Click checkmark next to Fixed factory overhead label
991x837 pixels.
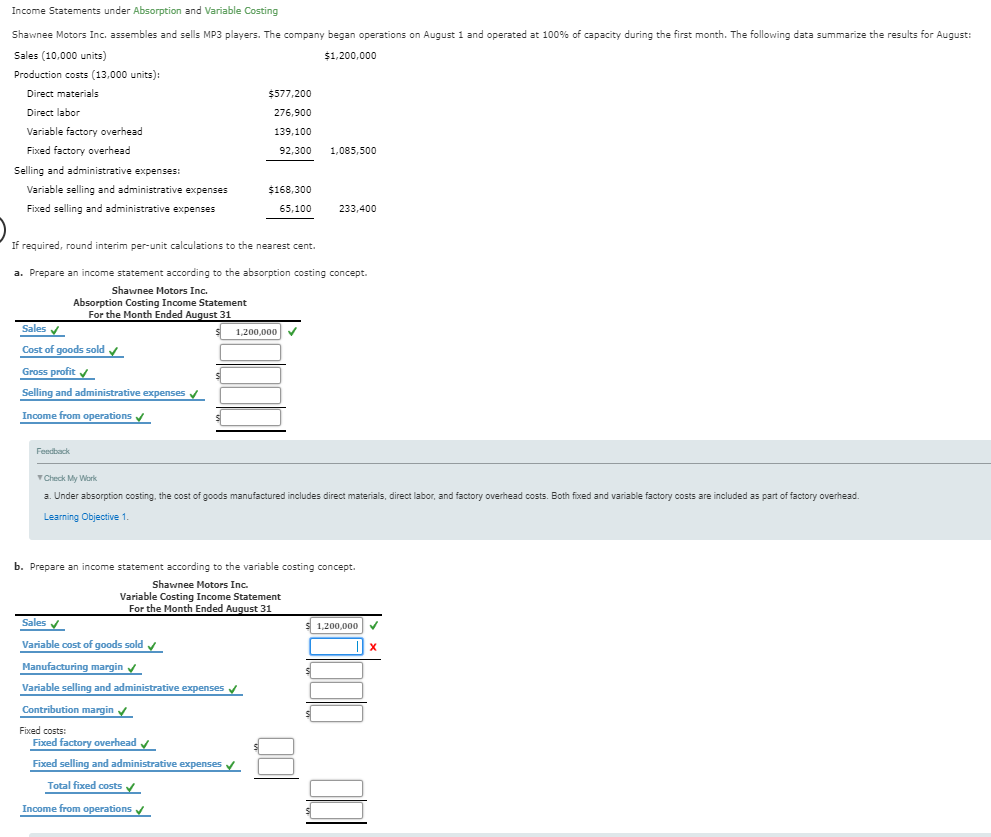(x=146, y=744)
